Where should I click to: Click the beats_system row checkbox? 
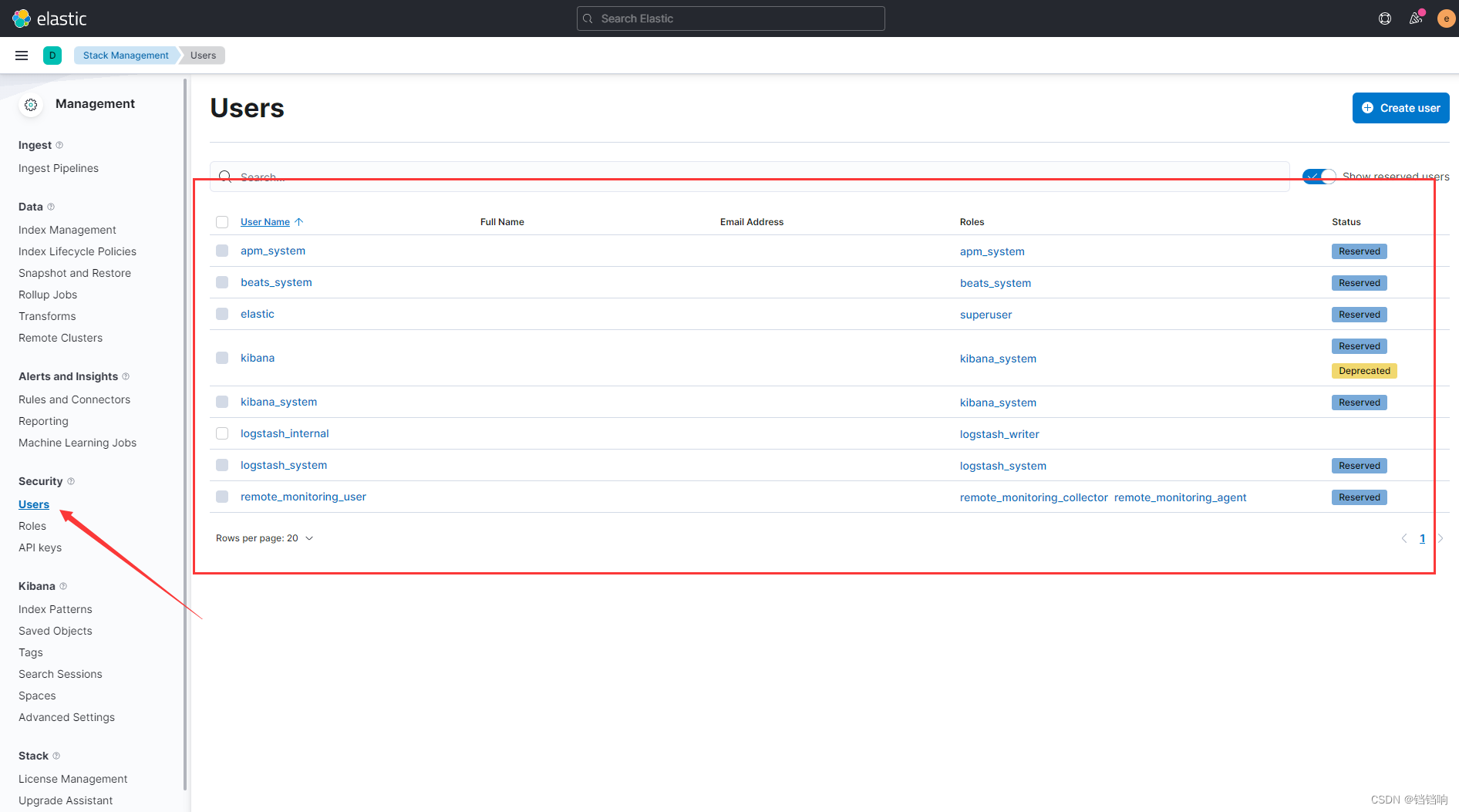222,282
